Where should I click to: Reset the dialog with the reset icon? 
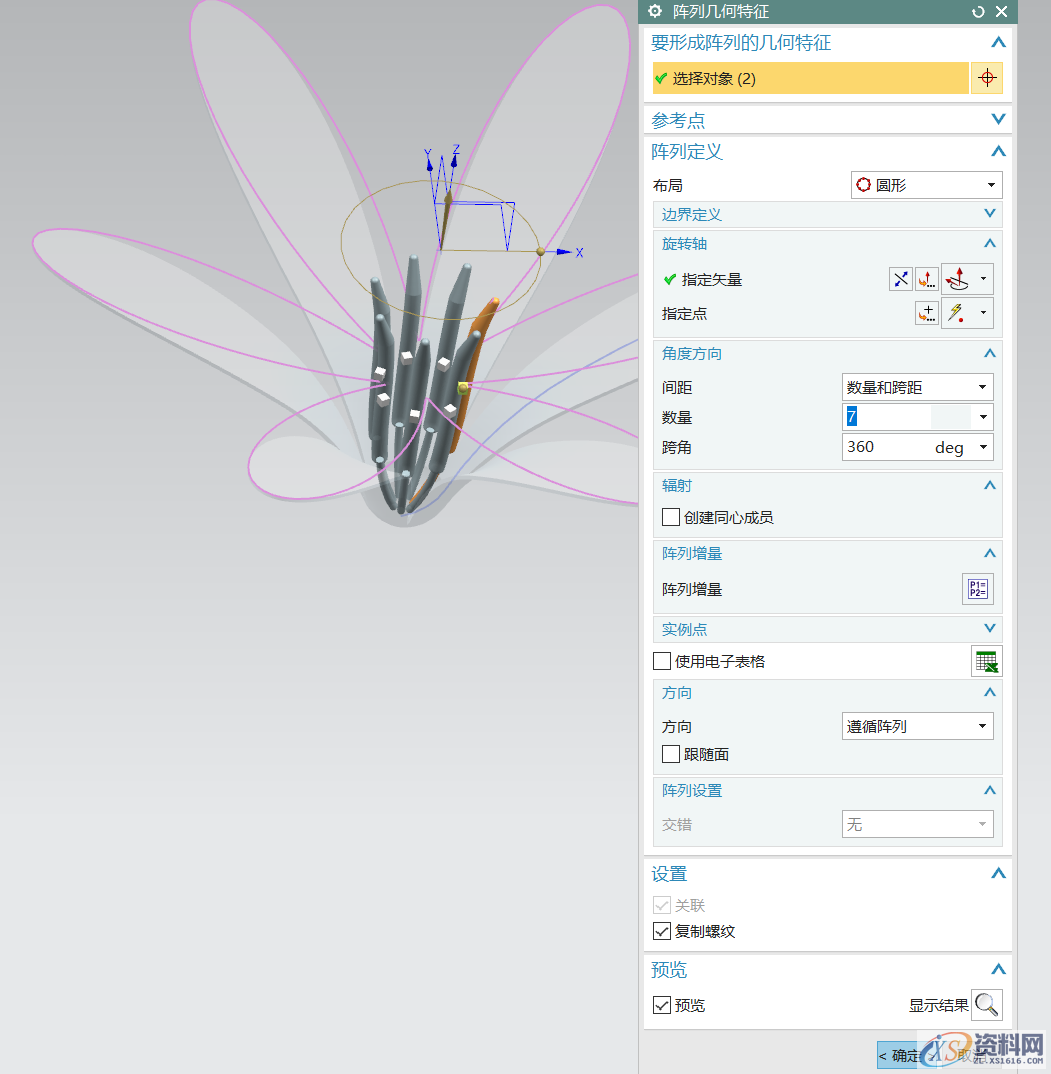click(978, 12)
